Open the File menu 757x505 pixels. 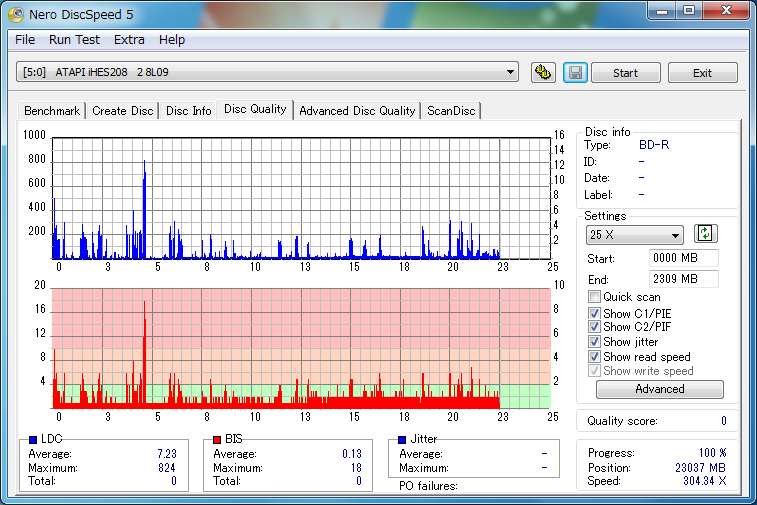[25, 40]
